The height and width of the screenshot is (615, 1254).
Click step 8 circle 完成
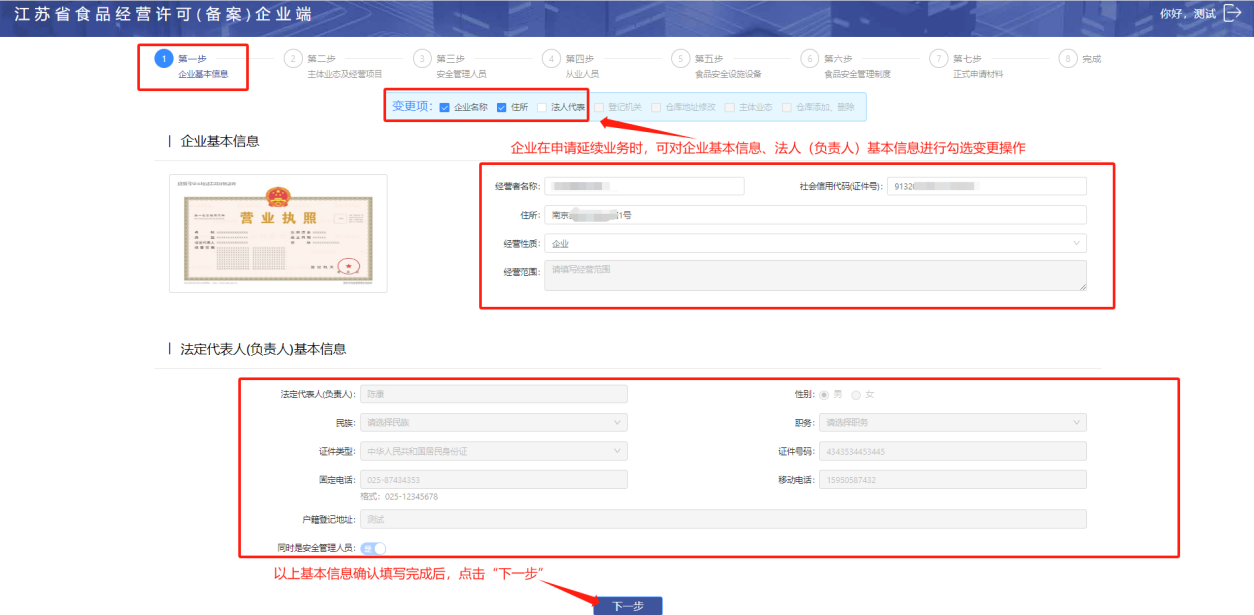pos(1068,59)
